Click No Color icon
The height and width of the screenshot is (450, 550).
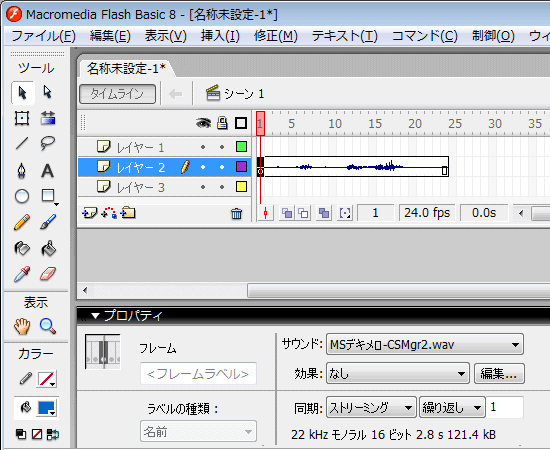click(37, 435)
